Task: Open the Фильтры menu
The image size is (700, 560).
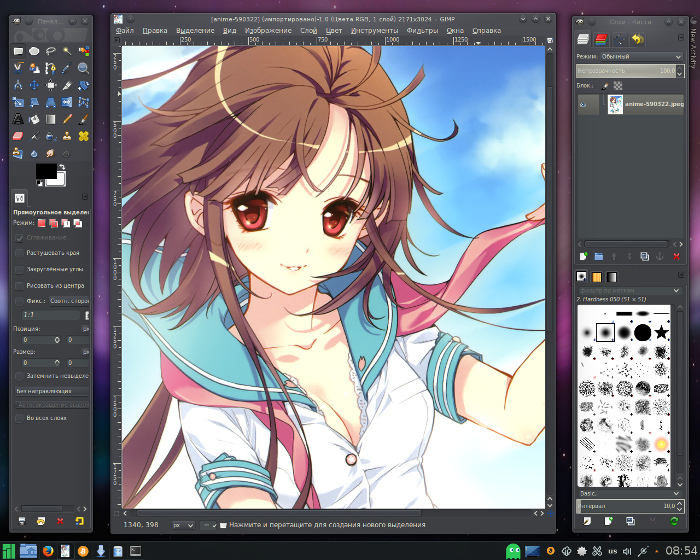Action: coord(422,31)
